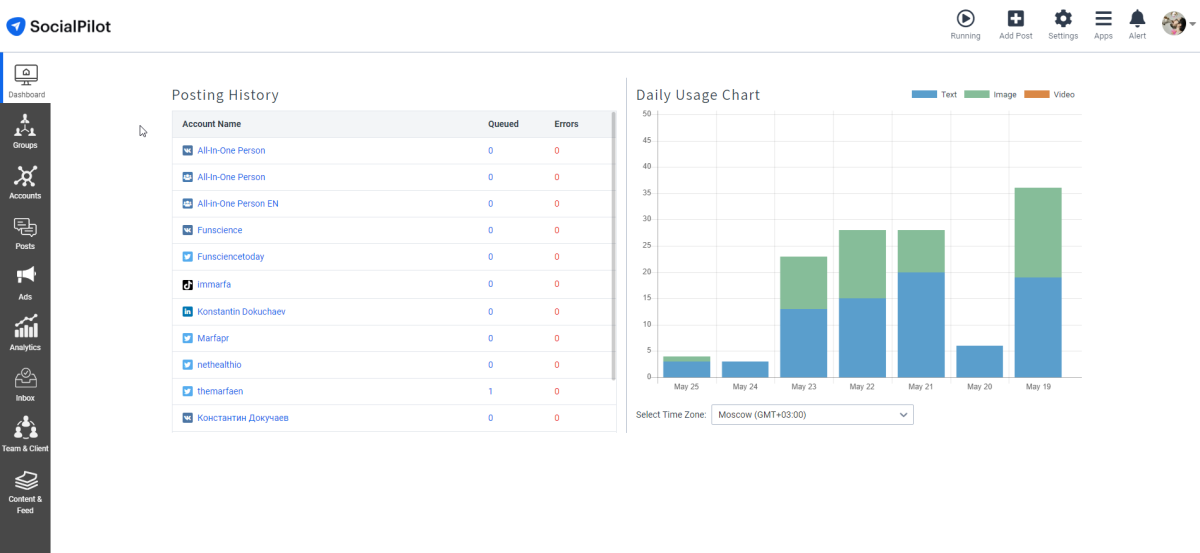1200x553 pixels.
Task: Open Posts in the sidebar
Action: [25, 233]
